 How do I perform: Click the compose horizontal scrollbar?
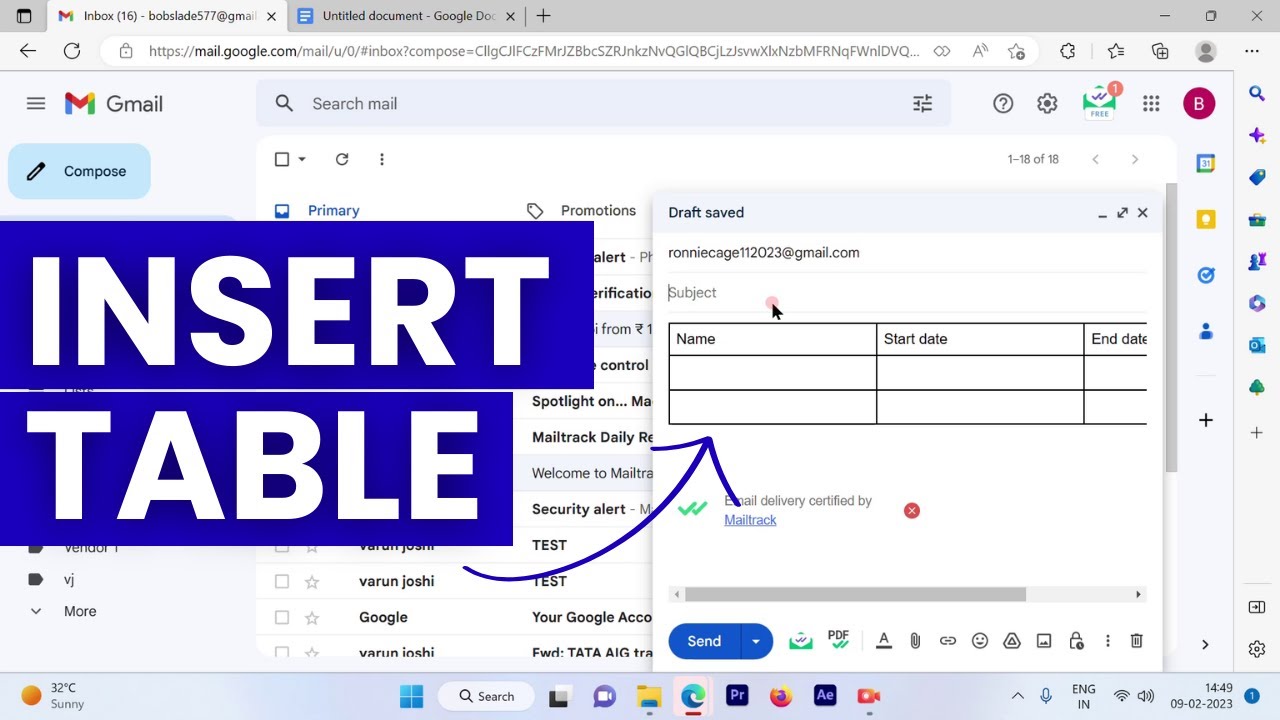(x=855, y=594)
